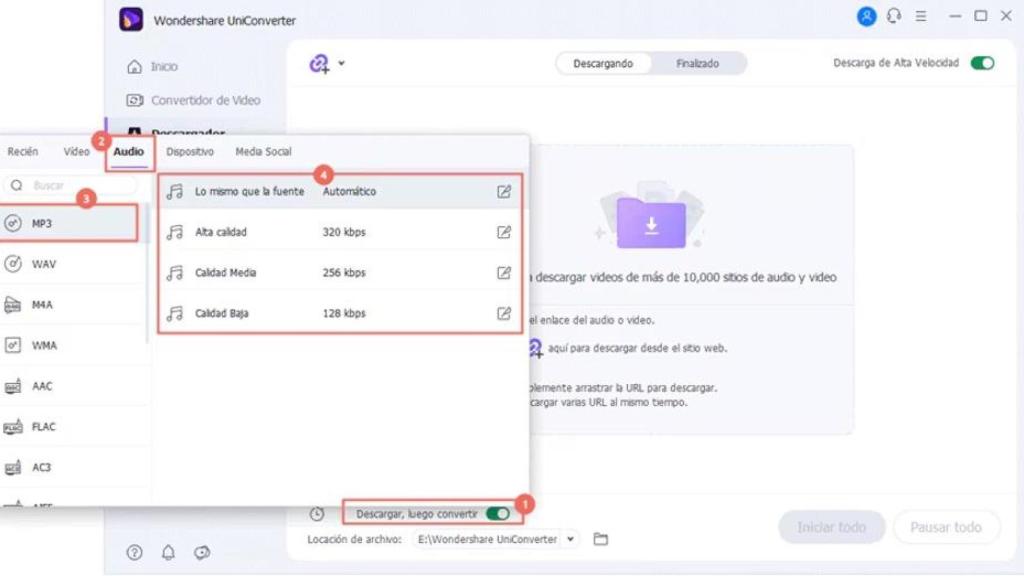Toggle Descarga de Alta Velocidad switch
1024x576 pixels.
(982, 63)
